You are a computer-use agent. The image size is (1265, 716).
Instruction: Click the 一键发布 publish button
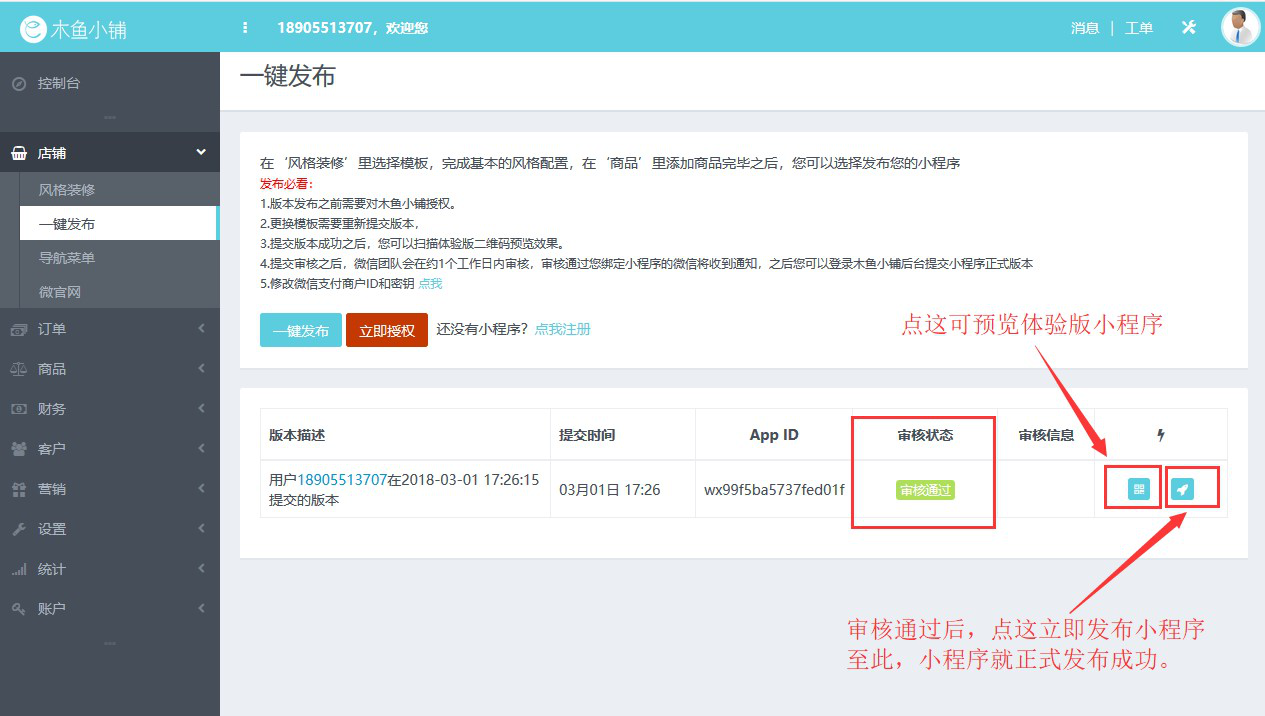[300, 329]
